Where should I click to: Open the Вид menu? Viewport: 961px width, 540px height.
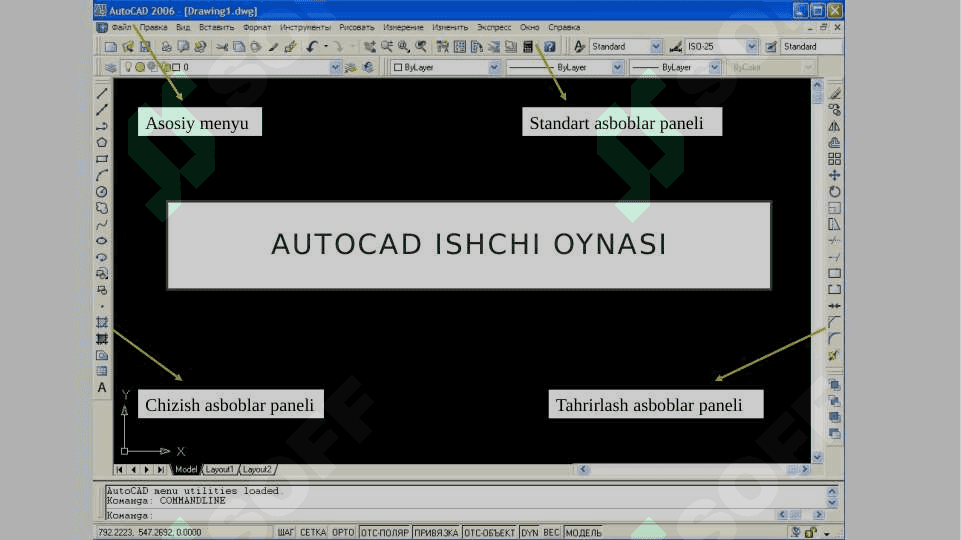click(x=183, y=28)
